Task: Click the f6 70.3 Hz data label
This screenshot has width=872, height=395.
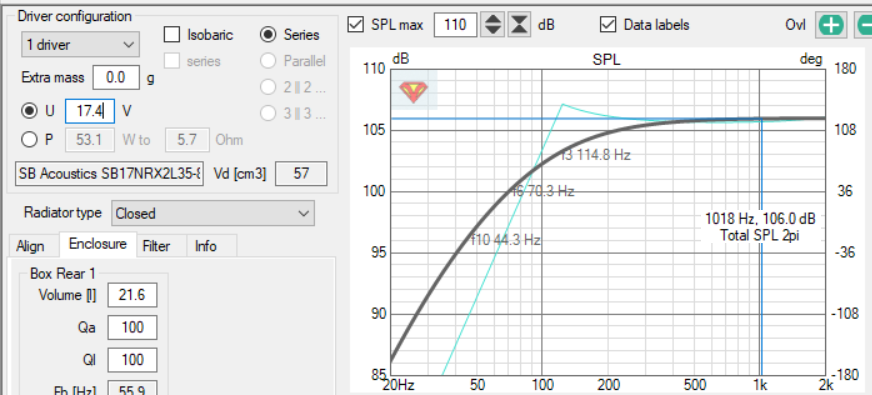Action: click(x=542, y=191)
